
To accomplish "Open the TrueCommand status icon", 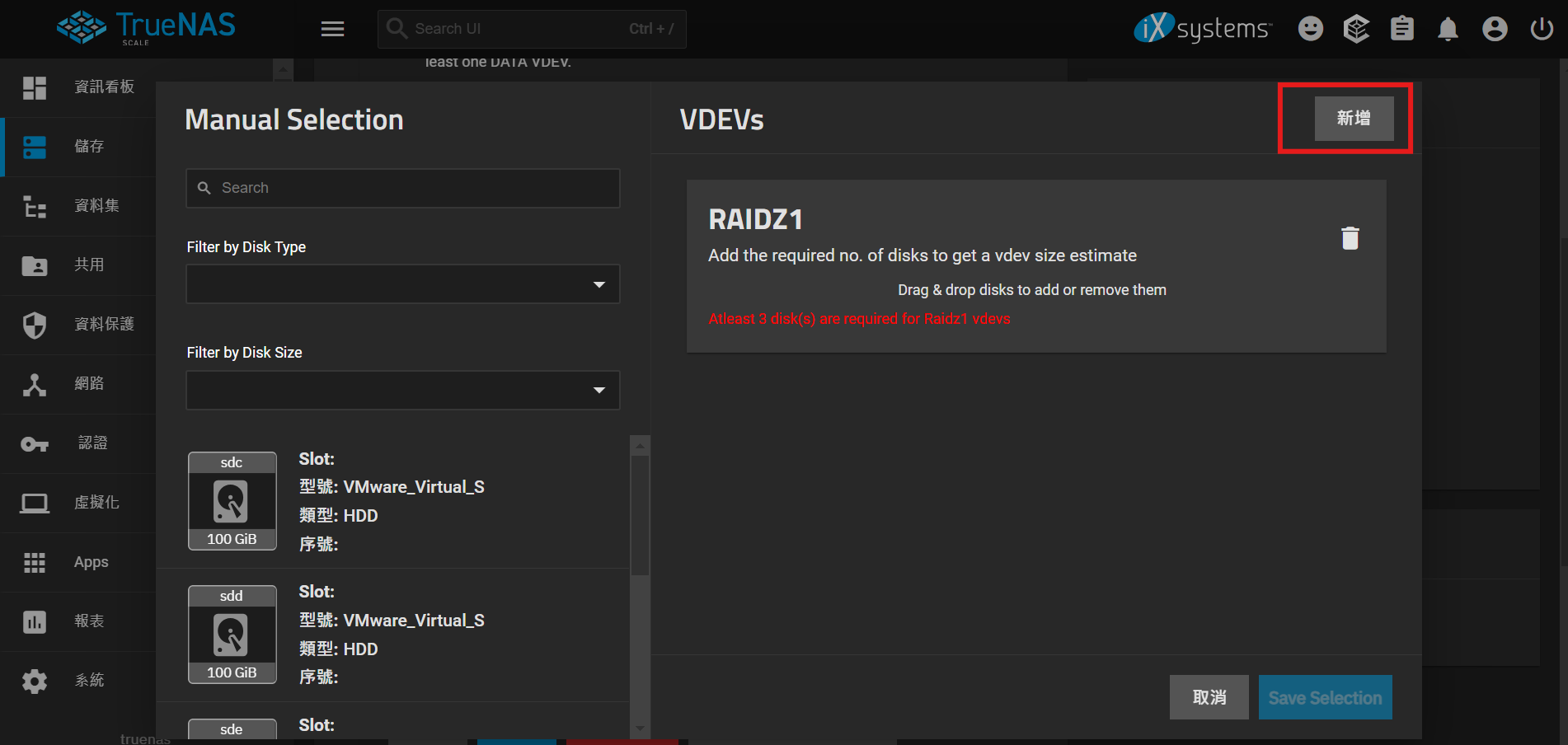I will coord(1356,29).
